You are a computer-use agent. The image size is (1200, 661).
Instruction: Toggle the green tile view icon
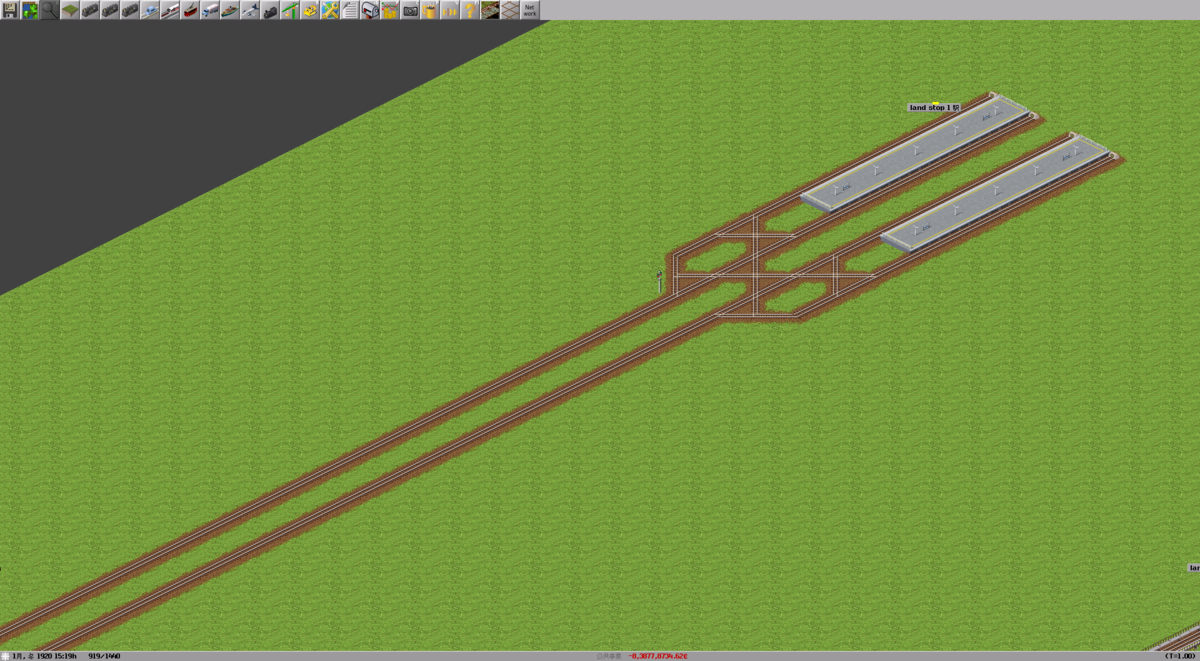(x=490, y=10)
